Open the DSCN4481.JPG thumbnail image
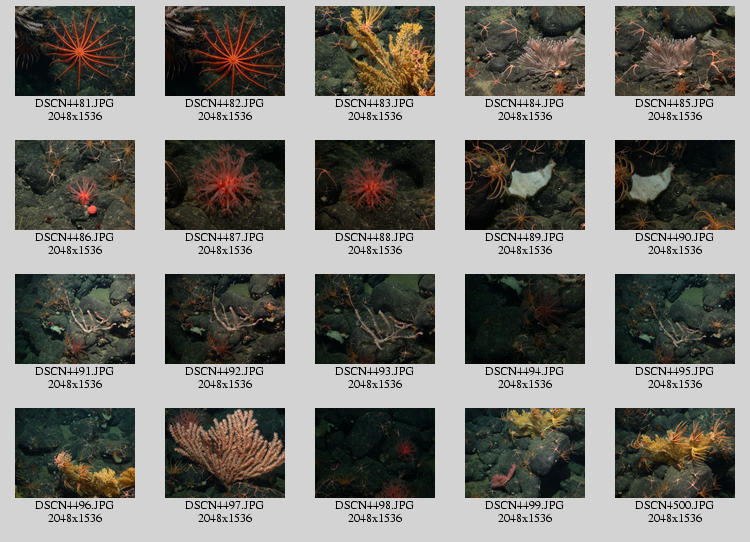 (75, 51)
